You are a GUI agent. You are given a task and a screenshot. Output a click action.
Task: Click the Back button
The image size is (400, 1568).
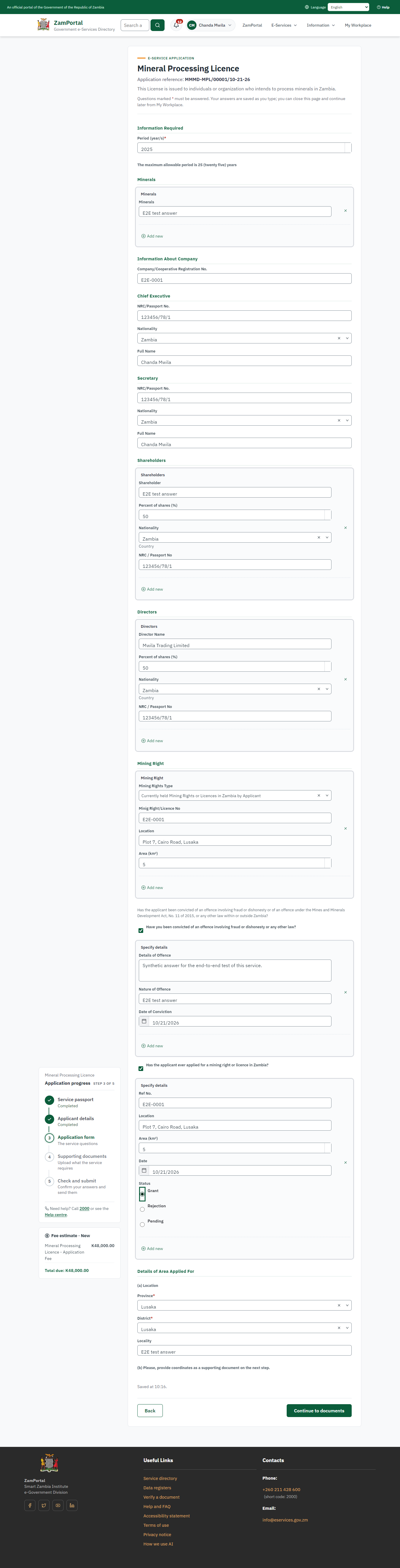point(150,1410)
